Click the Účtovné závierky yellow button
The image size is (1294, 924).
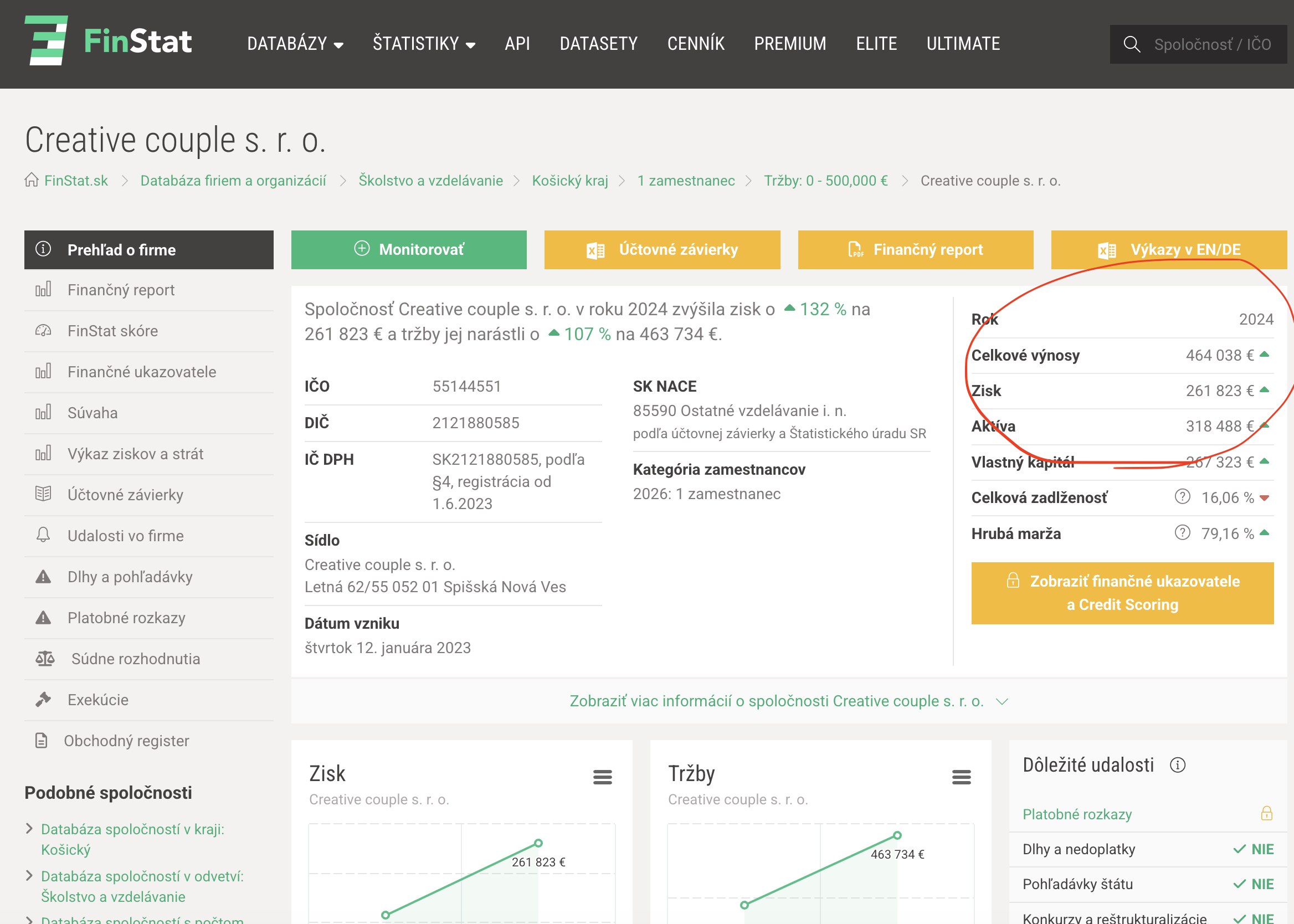[x=661, y=250]
